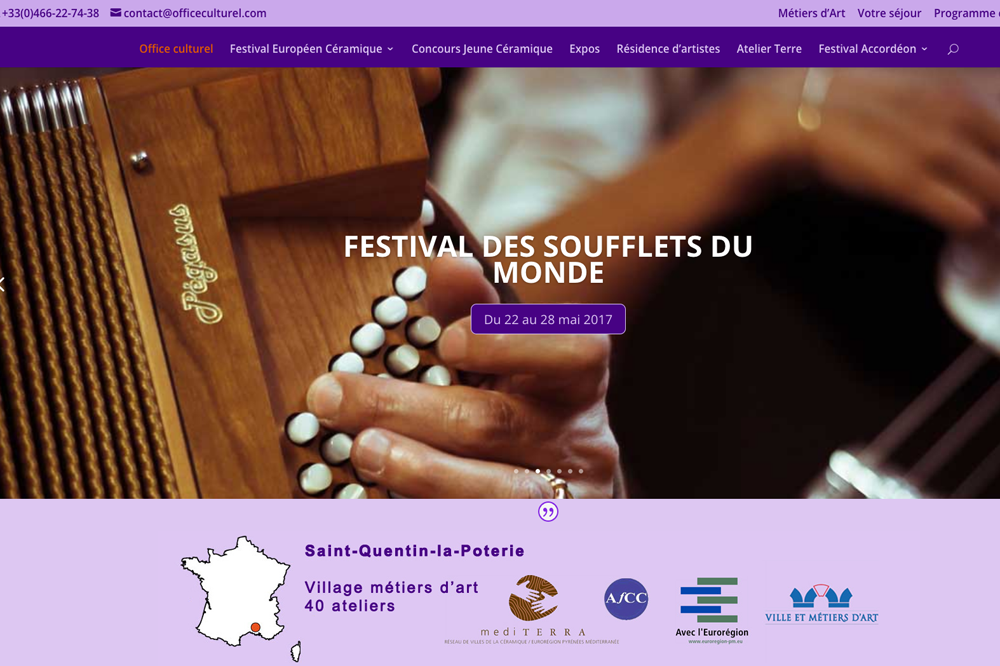Click the Du 22 au 28 mai 2017 button
Screen dimensions: 1000x666
click(548, 319)
